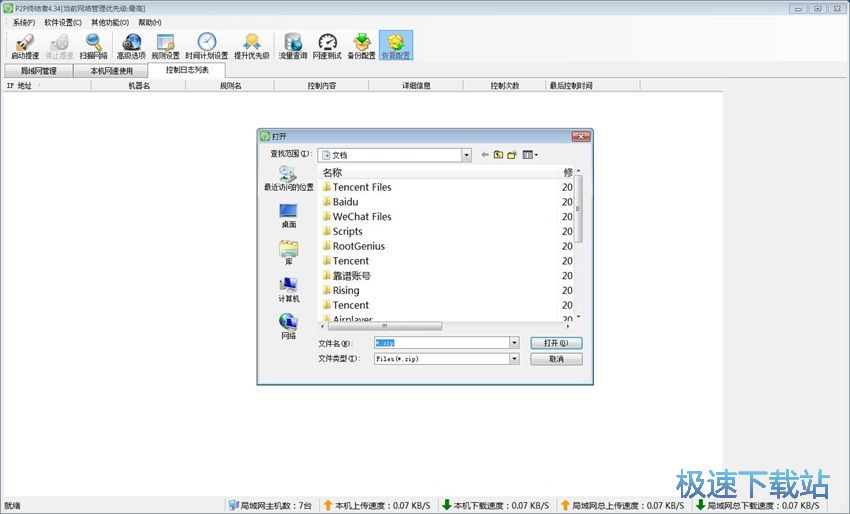Open 流量查询 traffic query icon
The width and height of the screenshot is (850, 514).
pyautogui.click(x=293, y=46)
